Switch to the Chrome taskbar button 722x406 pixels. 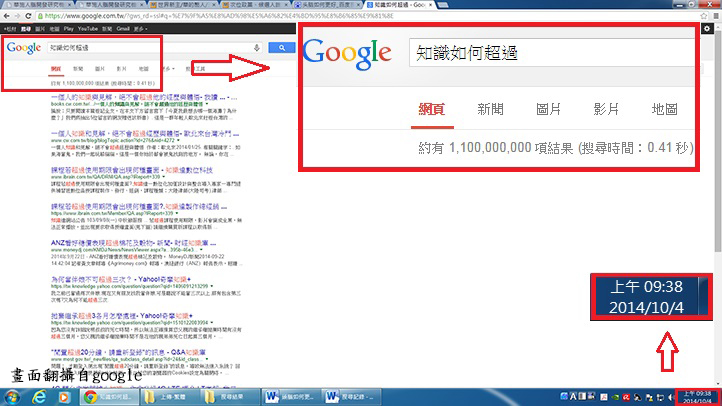click(109, 396)
